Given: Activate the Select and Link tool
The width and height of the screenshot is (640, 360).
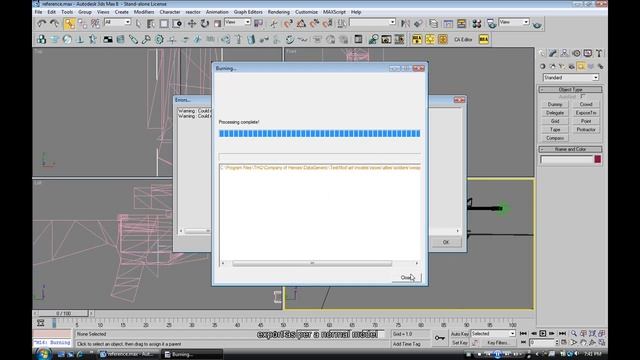Looking at the screenshot, I should click(x=69, y=24).
